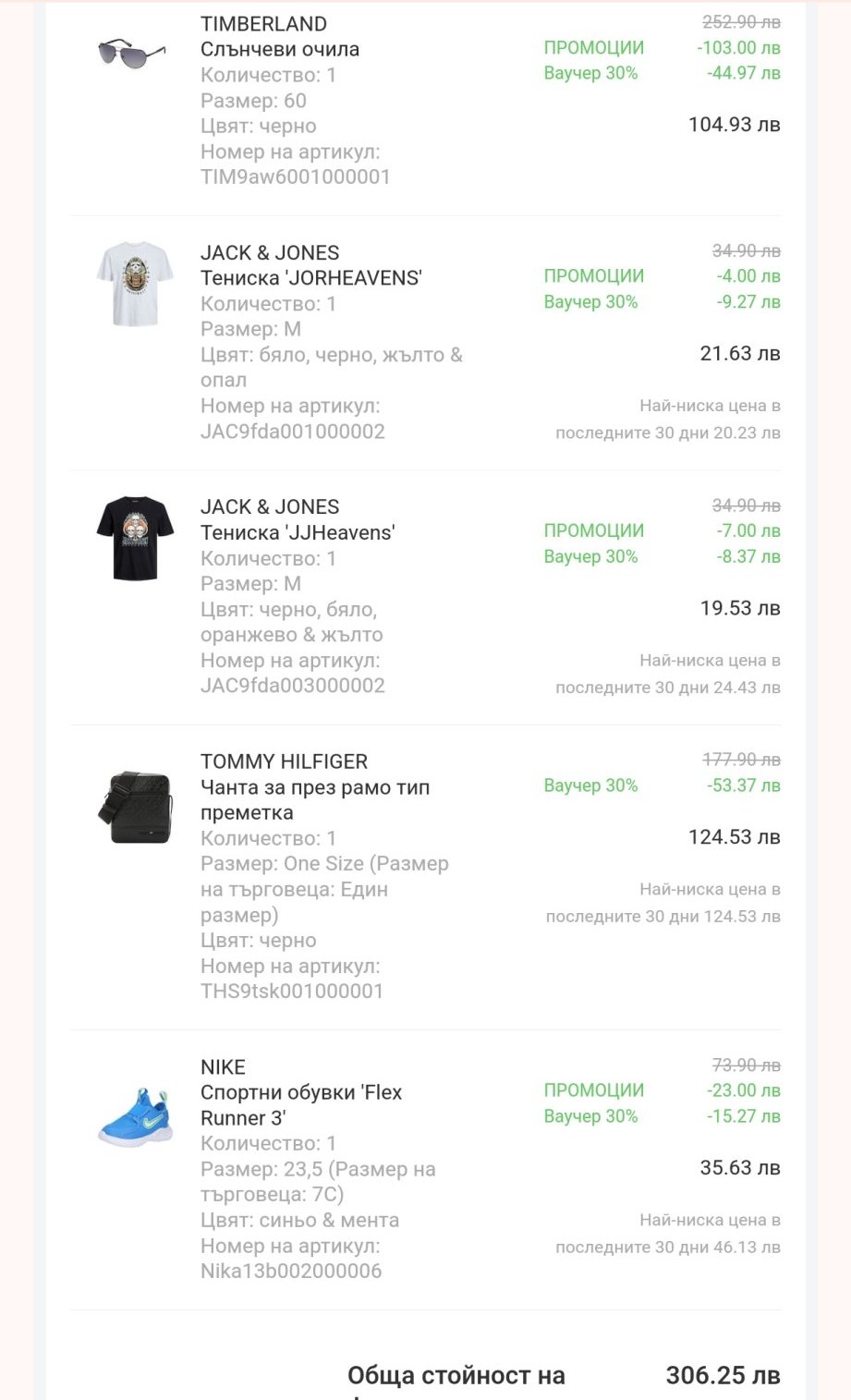
Task: Click the white JORHEAVENS t-shirt thumbnail
Action: 135,284
